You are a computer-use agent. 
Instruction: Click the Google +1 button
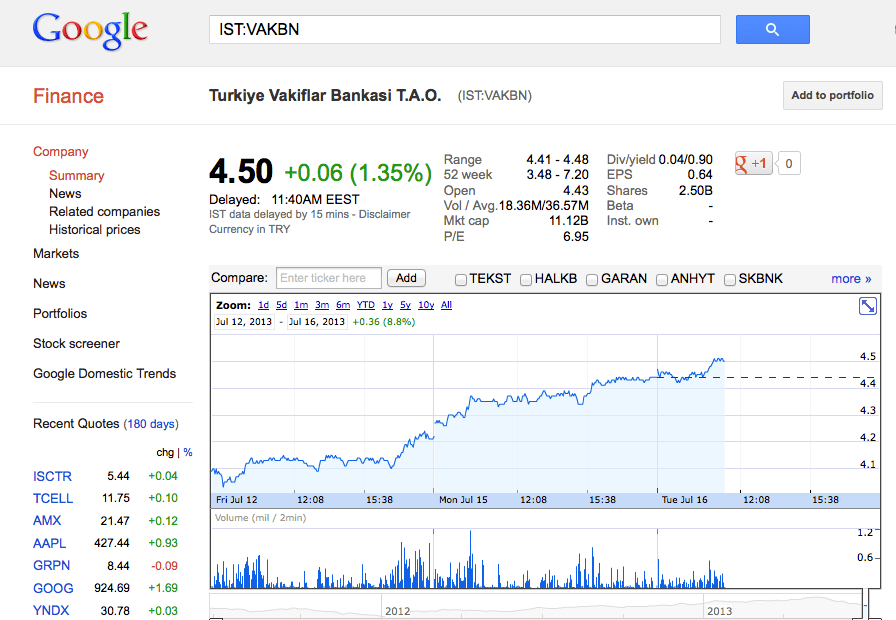click(753, 163)
